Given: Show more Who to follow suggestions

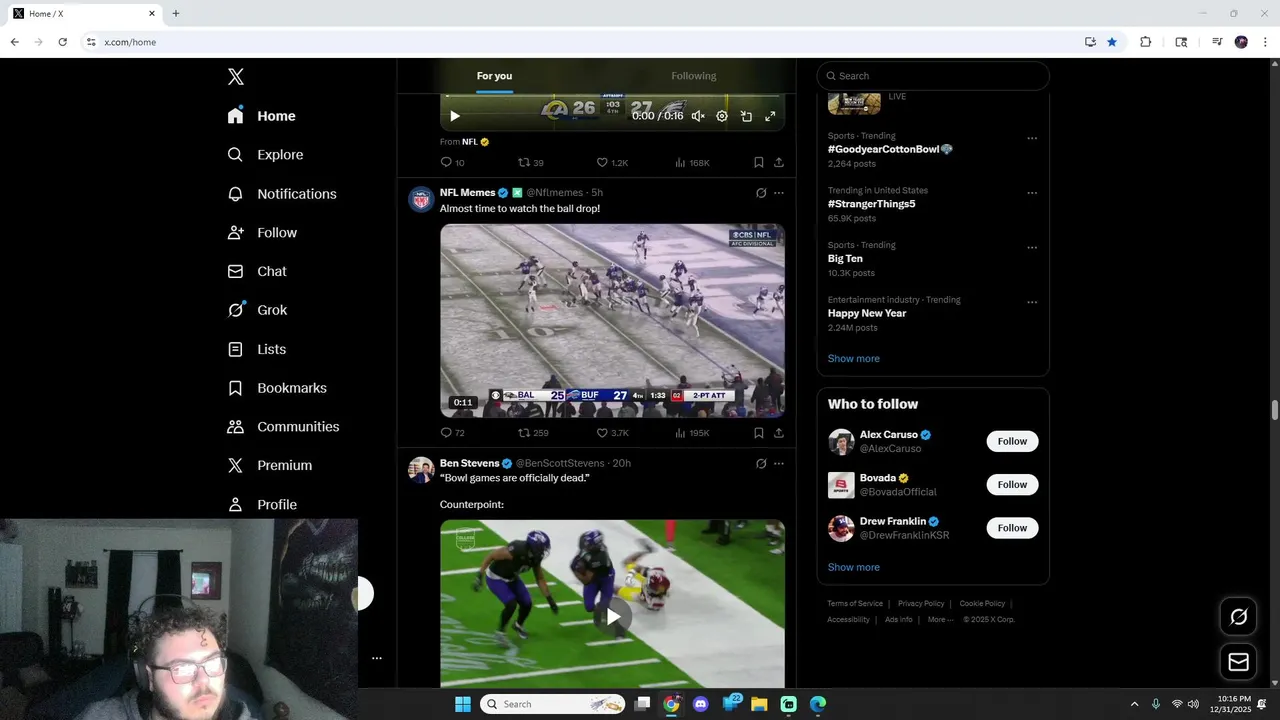Looking at the screenshot, I should 853,567.
